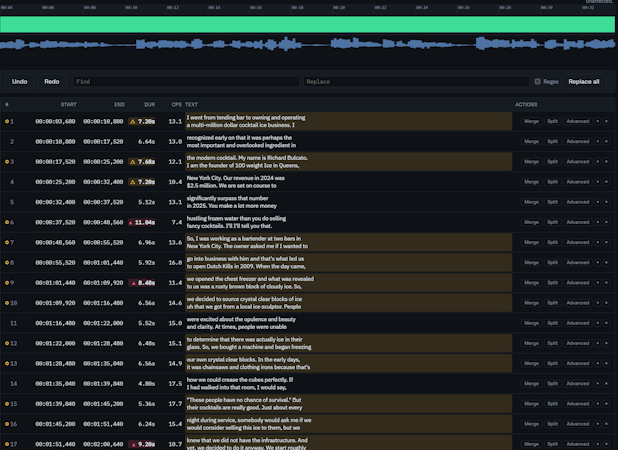Click the plus icon in row 12
618x450 pixels.
598,343
